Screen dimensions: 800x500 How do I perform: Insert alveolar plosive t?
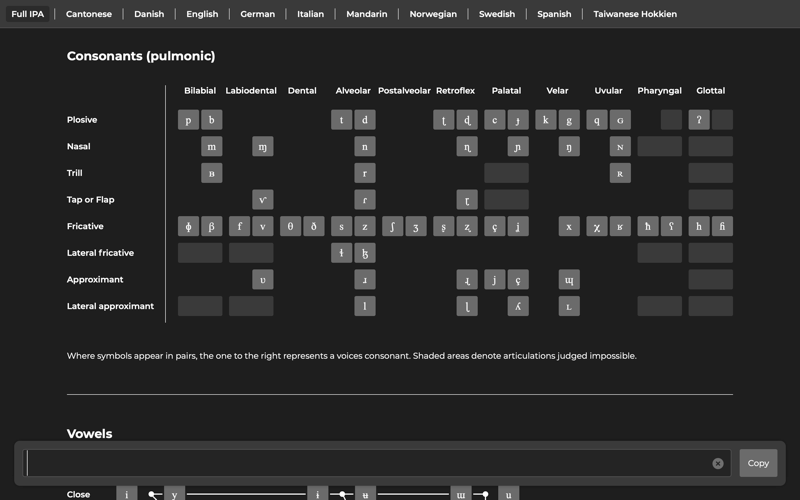(341, 120)
